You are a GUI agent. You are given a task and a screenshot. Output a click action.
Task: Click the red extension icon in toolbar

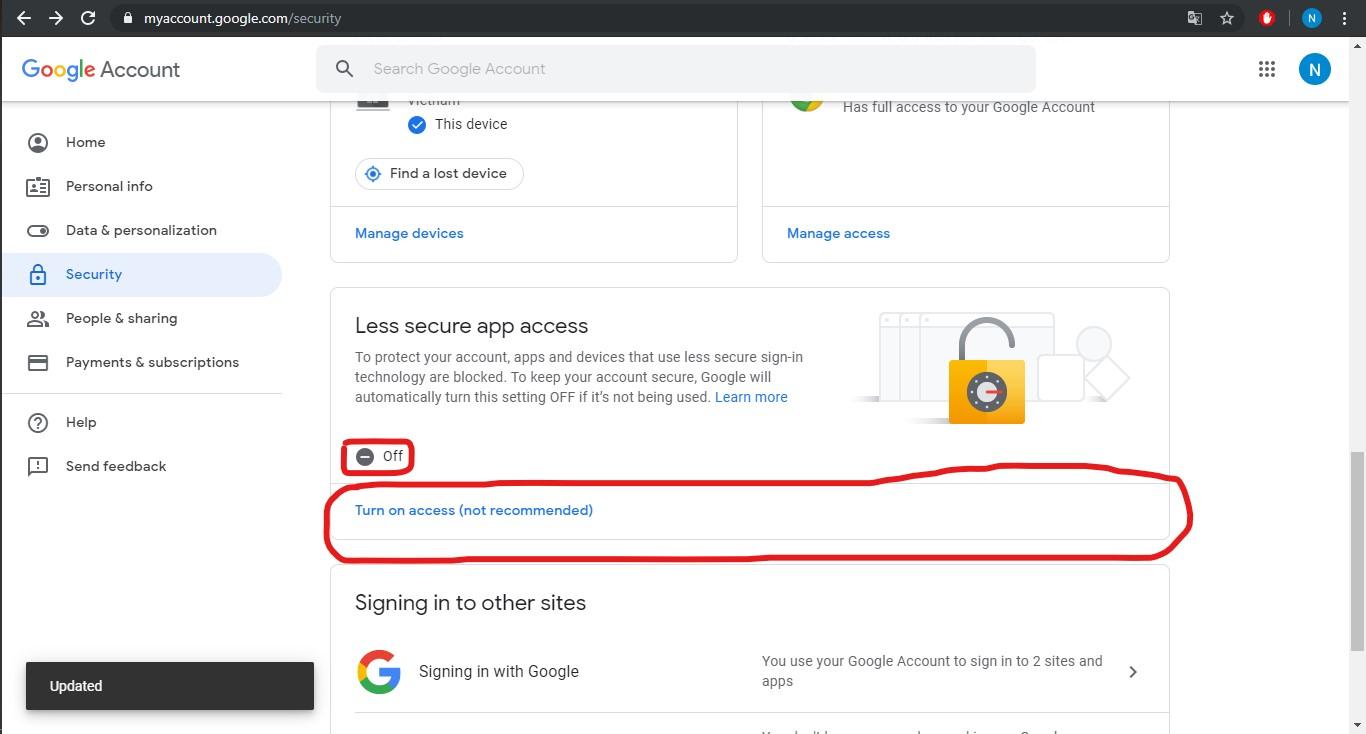(1267, 18)
